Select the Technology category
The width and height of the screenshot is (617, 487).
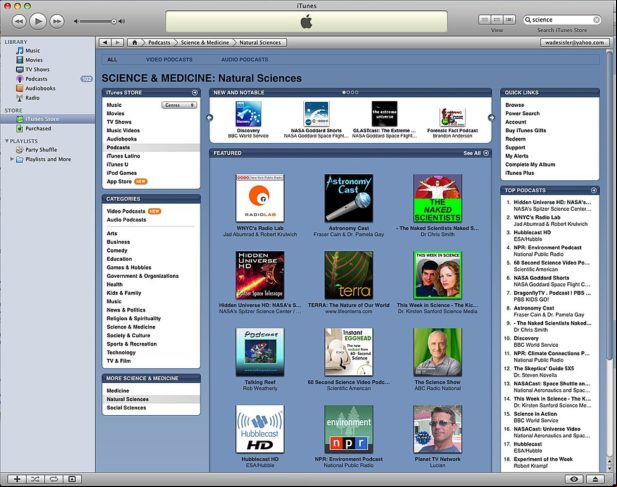tap(121, 352)
